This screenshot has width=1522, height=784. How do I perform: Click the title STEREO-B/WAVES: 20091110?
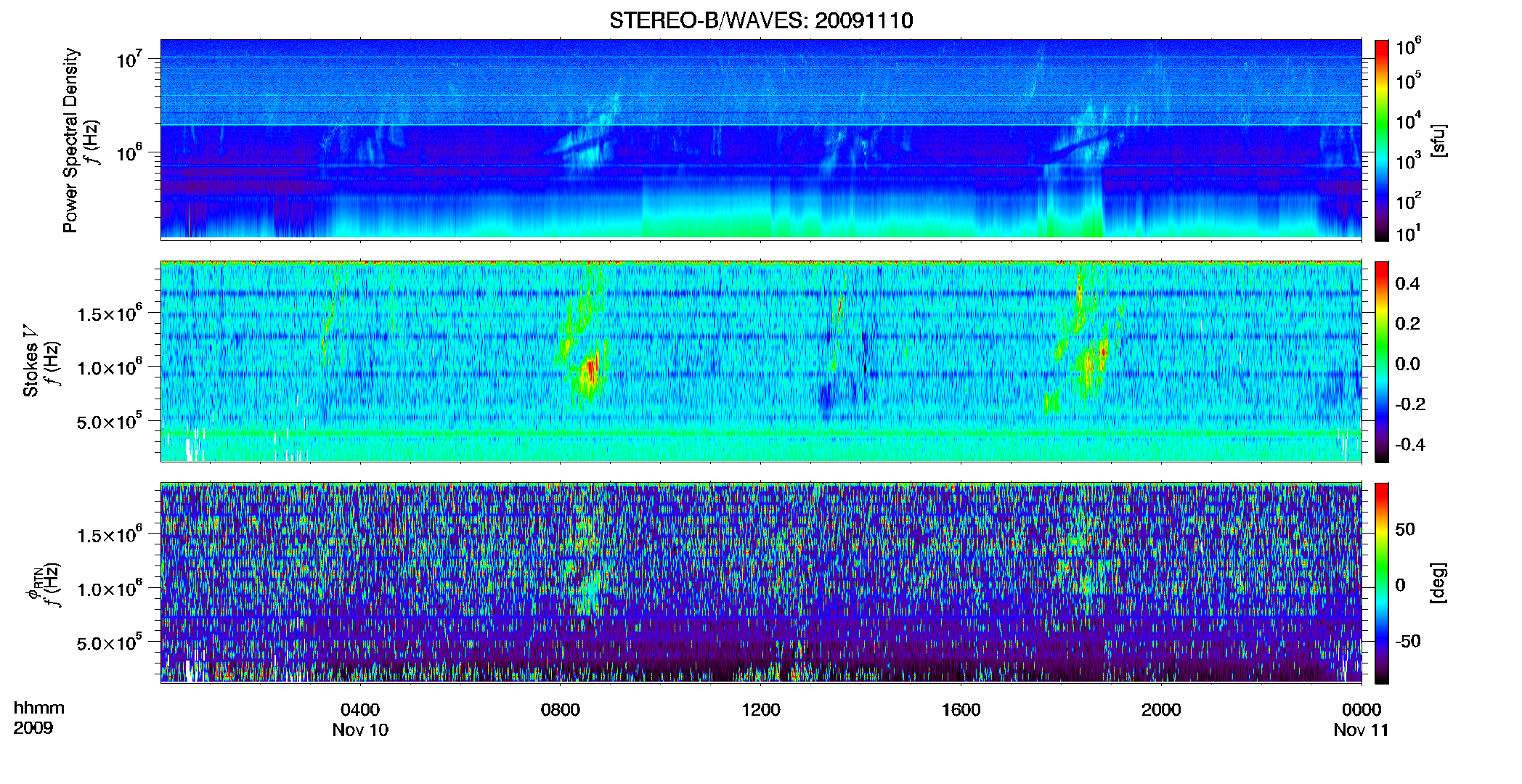click(761, 20)
